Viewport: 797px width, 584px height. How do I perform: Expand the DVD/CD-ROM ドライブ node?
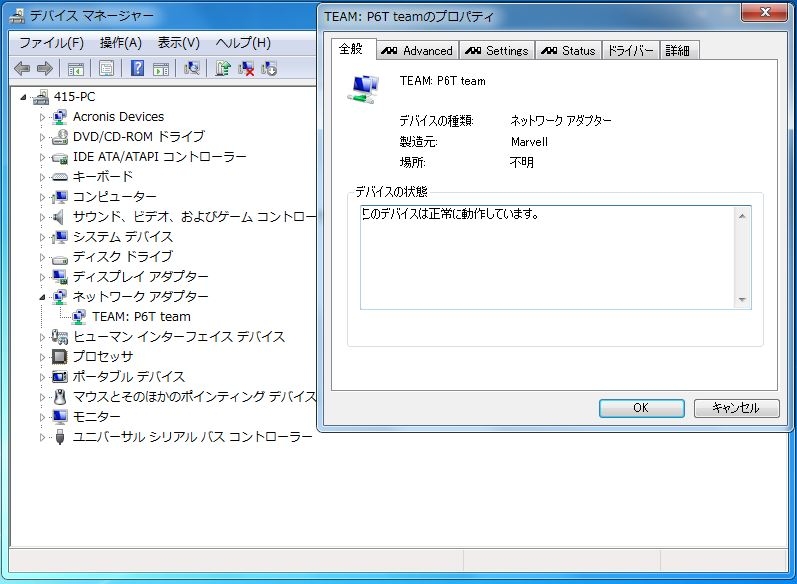pyautogui.click(x=42, y=137)
